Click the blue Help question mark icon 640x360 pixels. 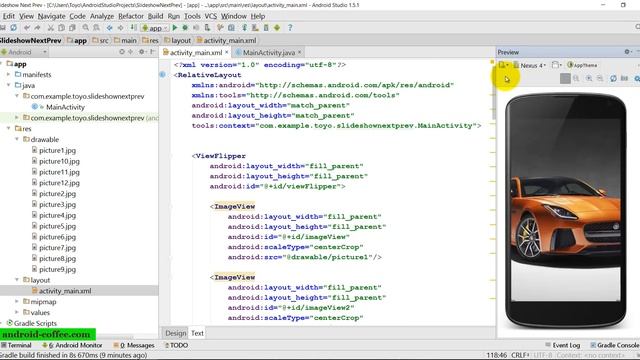pos(290,28)
